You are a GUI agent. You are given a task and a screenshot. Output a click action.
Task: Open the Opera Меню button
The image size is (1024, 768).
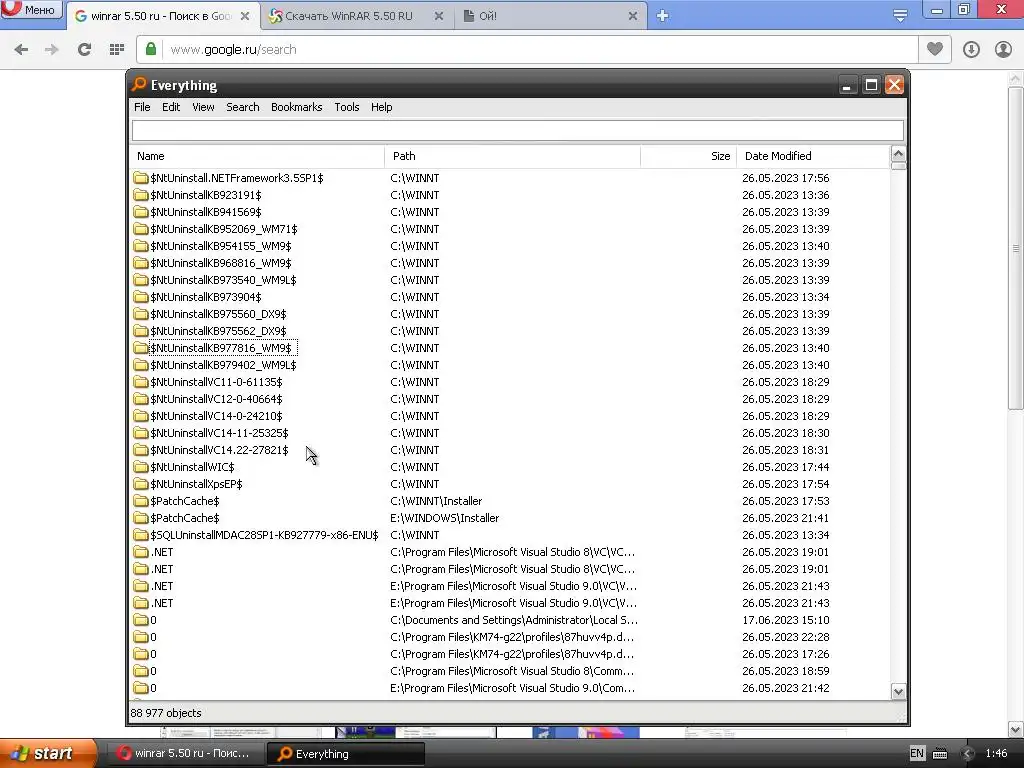tap(31, 9)
